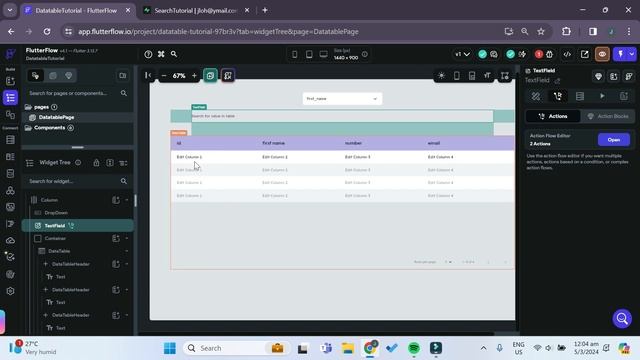Toggle the Widget Tree lock icon
Image resolution: width=640 pixels, height=360 pixels.
point(96,162)
